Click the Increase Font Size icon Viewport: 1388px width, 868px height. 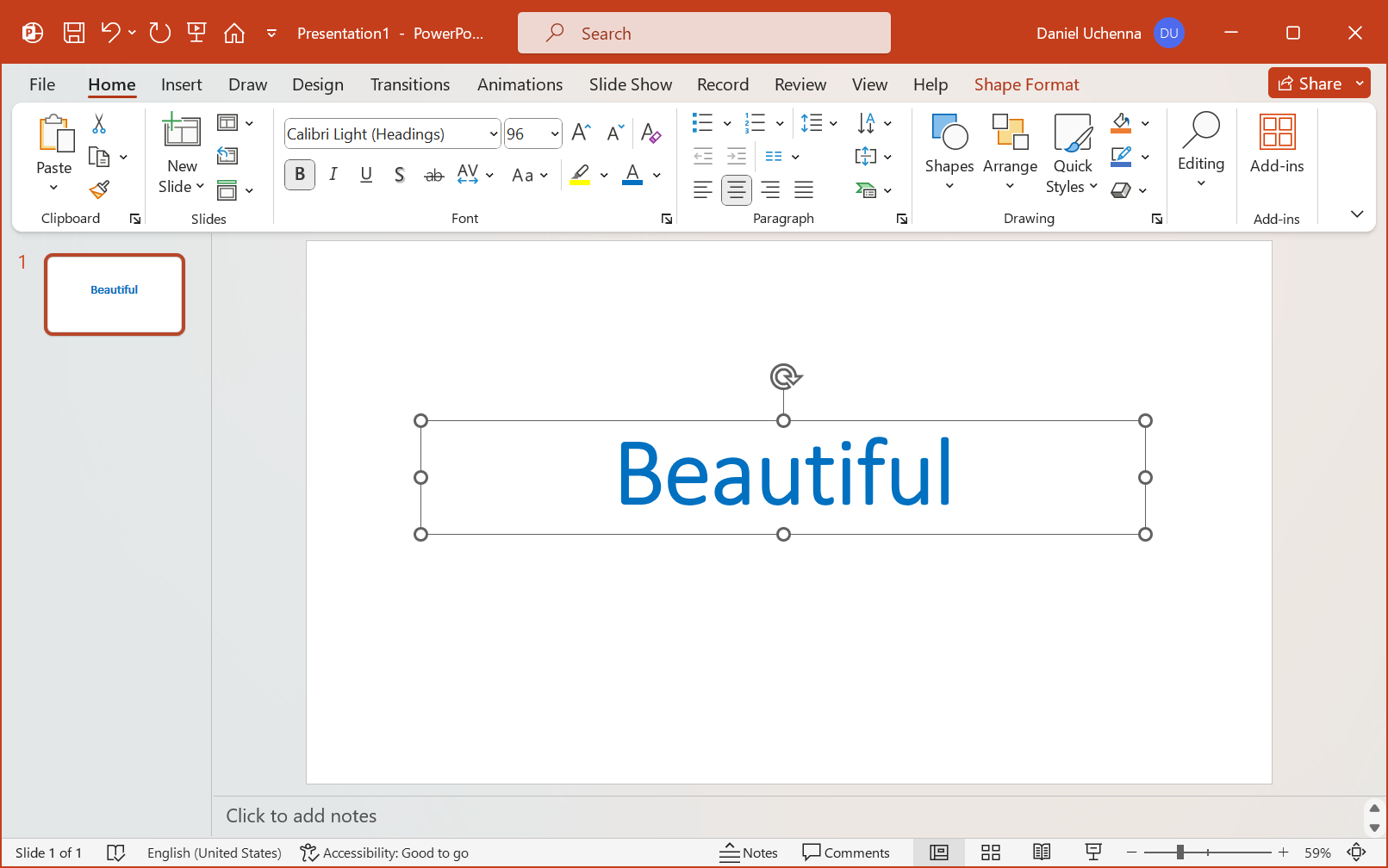[x=581, y=133]
